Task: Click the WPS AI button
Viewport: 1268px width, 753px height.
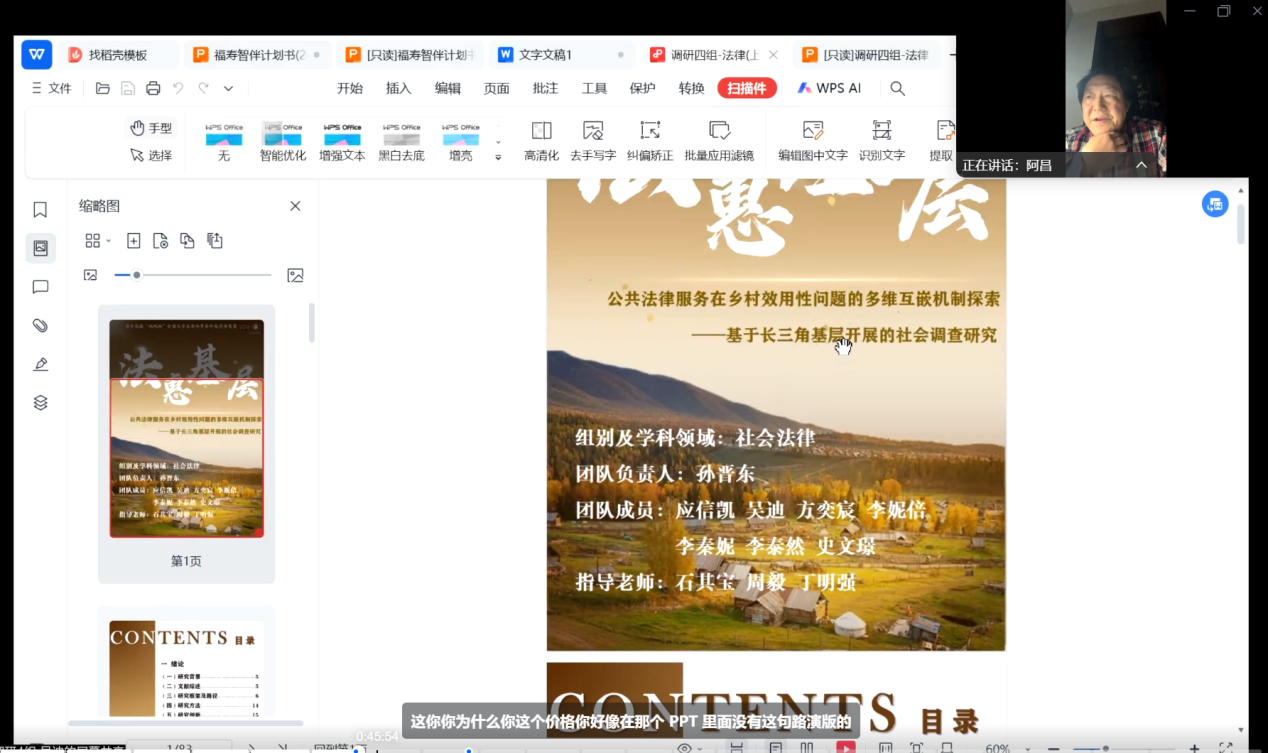Action: point(829,88)
